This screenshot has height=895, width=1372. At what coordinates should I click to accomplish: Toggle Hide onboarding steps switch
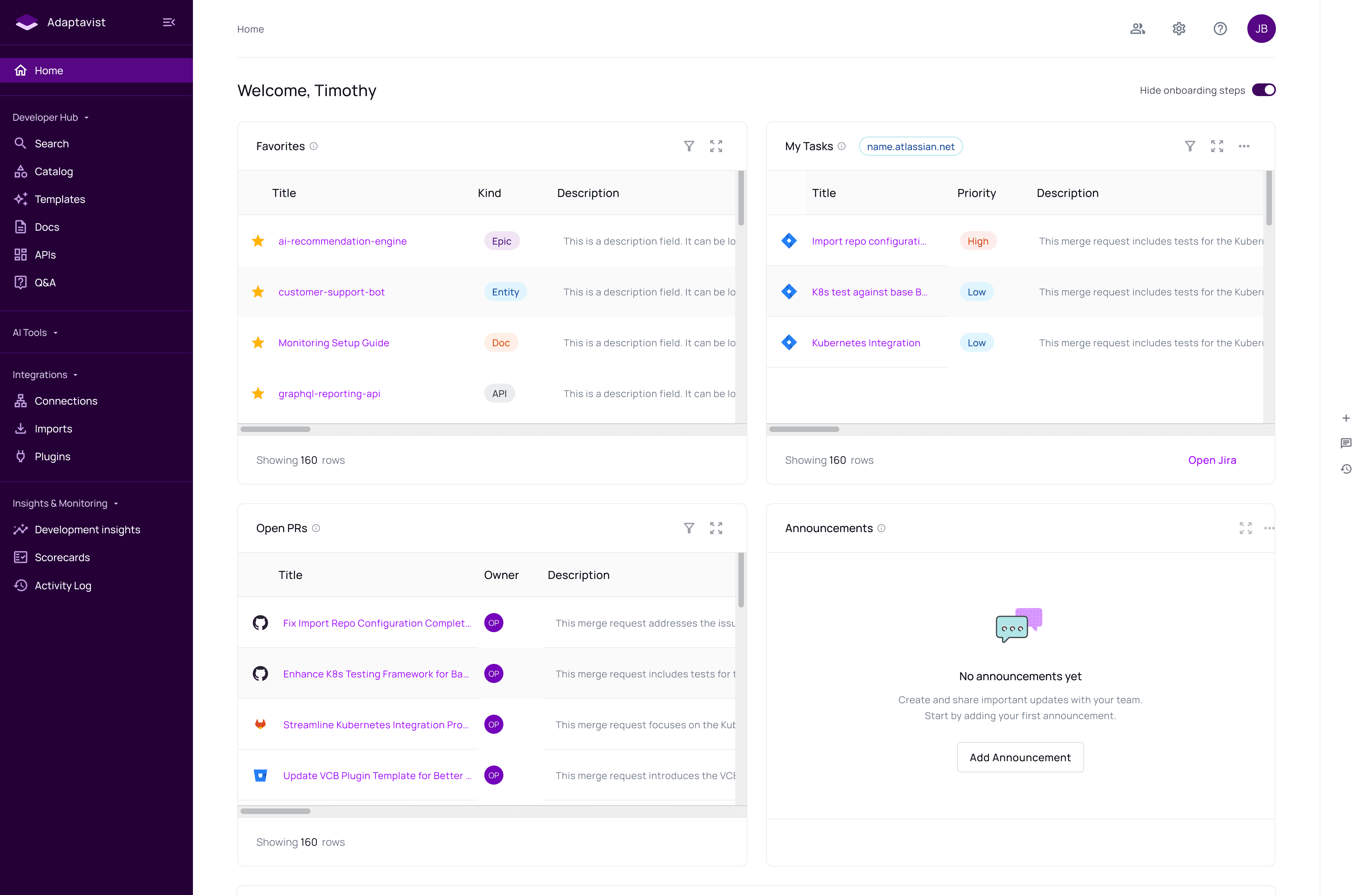(1264, 90)
